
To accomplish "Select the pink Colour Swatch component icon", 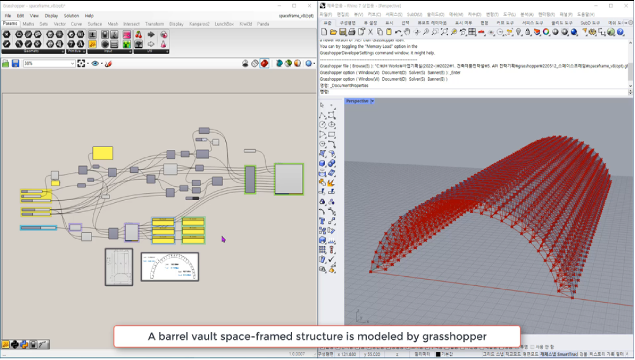I will (x=127, y=35).
